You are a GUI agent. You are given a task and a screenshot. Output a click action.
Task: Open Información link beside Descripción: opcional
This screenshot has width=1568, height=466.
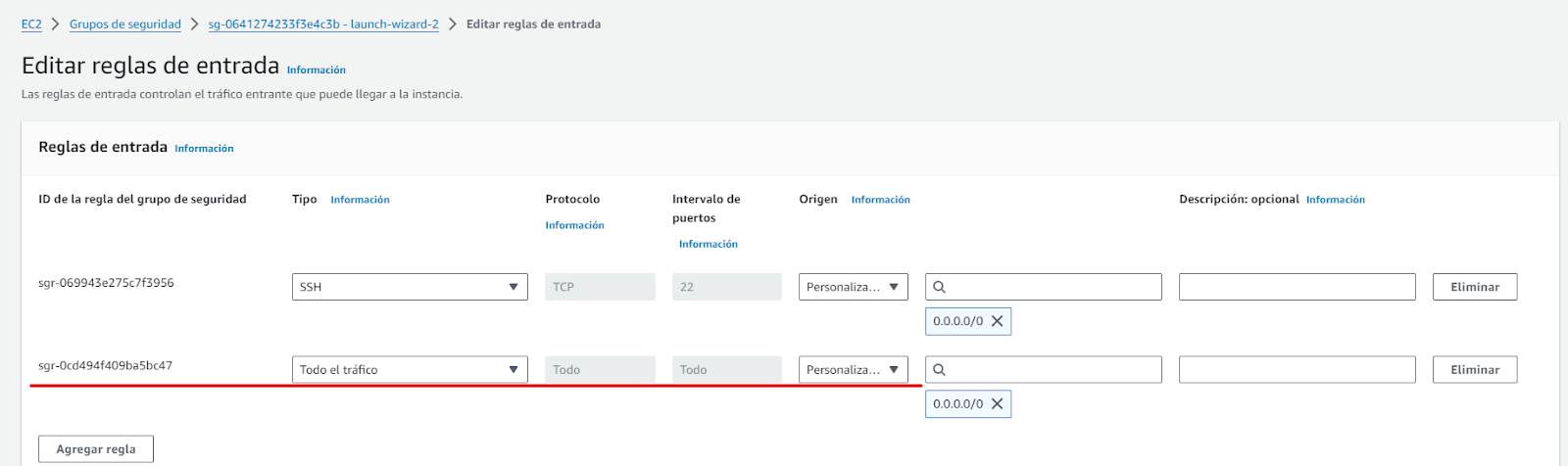pos(1335,200)
